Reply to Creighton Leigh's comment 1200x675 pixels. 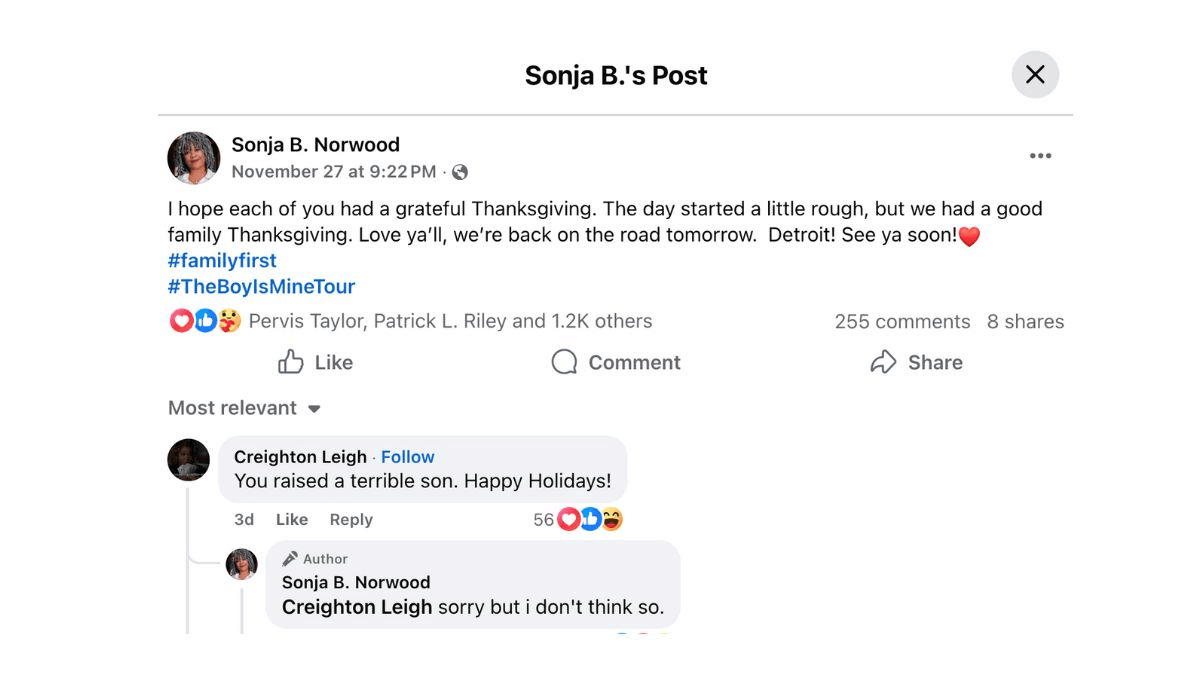point(351,520)
